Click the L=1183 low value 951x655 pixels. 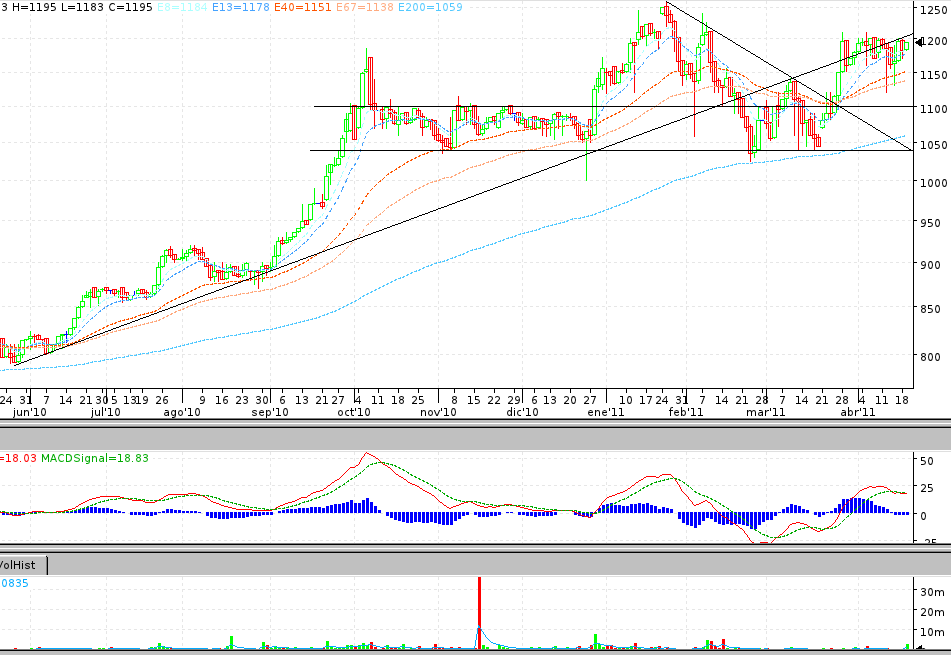coord(82,7)
